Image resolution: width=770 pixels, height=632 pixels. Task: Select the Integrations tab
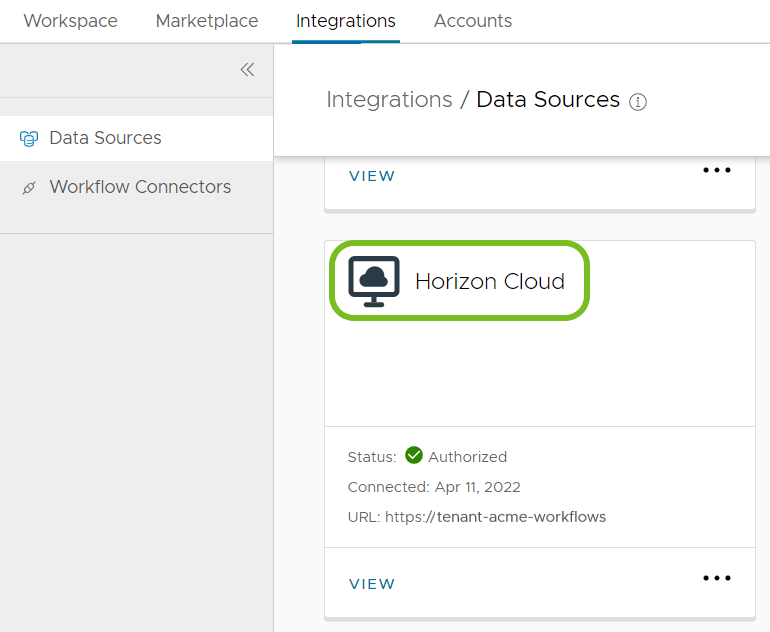coord(346,21)
